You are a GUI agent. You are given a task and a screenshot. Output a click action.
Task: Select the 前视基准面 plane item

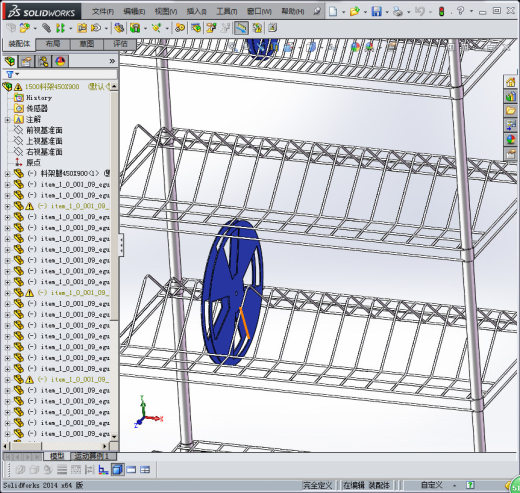(x=44, y=130)
